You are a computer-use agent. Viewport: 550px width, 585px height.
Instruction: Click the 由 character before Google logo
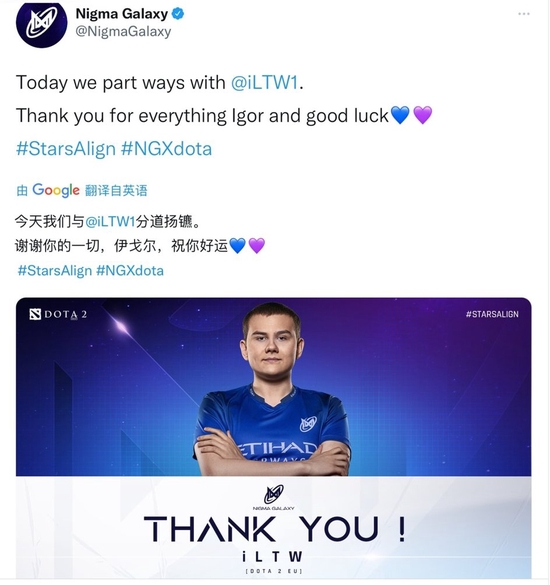22,191
